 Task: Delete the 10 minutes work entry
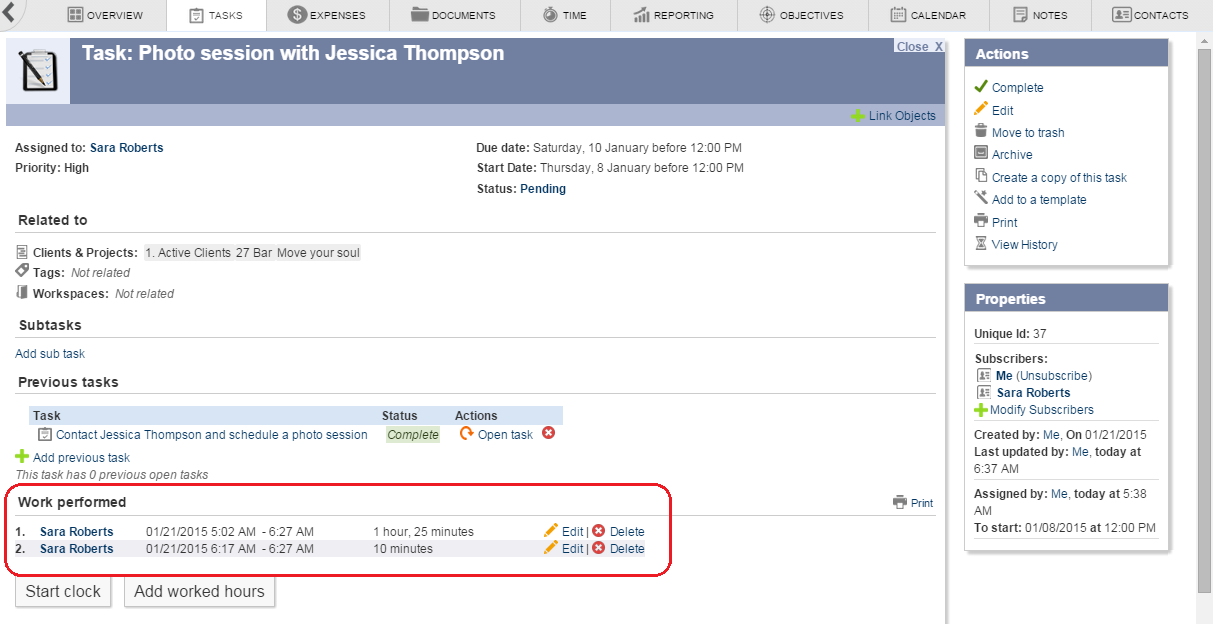[626, 549]
